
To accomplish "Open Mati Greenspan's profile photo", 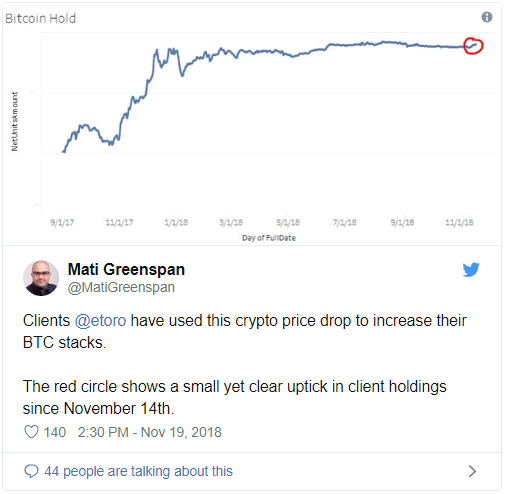I will pos(41,278).
